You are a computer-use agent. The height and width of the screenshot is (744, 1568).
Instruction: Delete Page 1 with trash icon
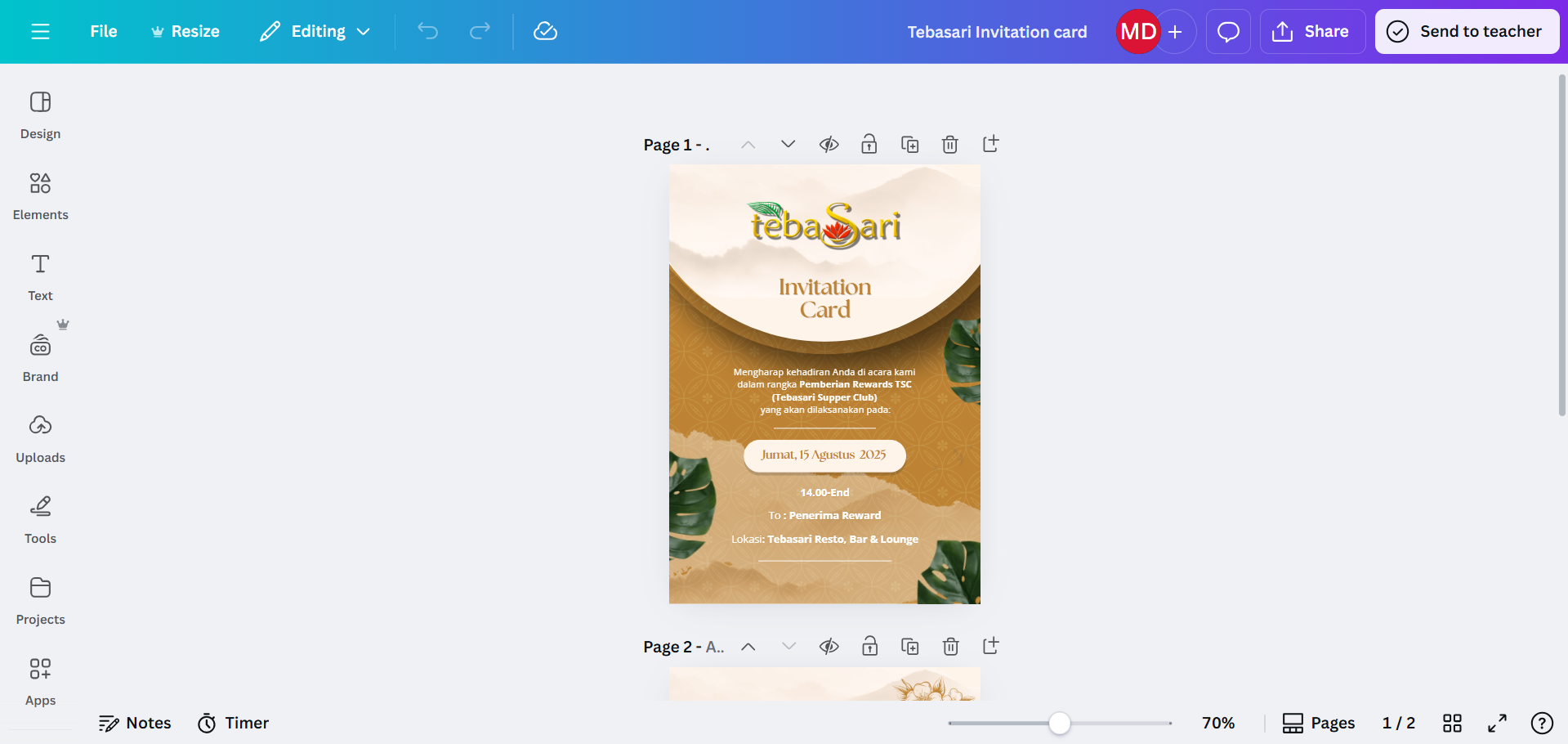[x=949, y=145]
